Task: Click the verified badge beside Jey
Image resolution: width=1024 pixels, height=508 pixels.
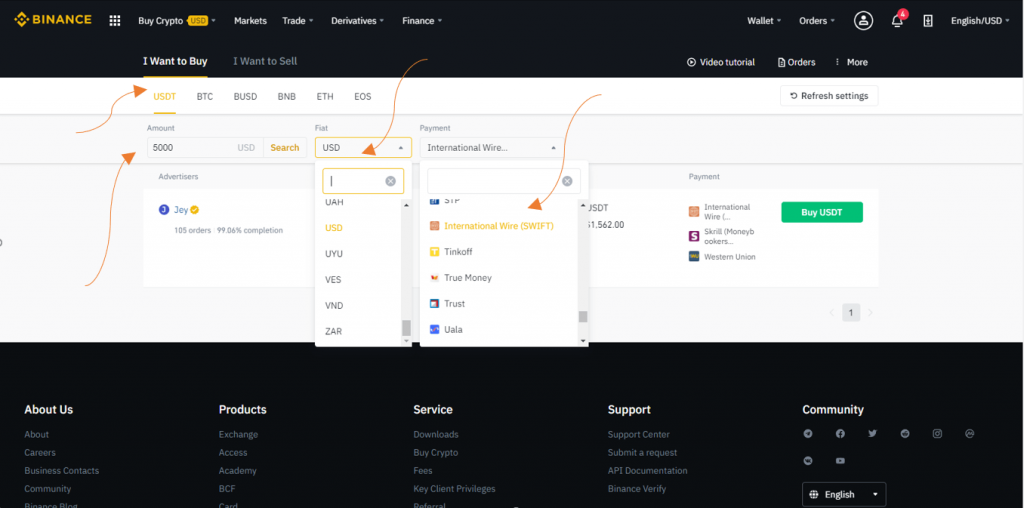Action: tap(195, 210)
